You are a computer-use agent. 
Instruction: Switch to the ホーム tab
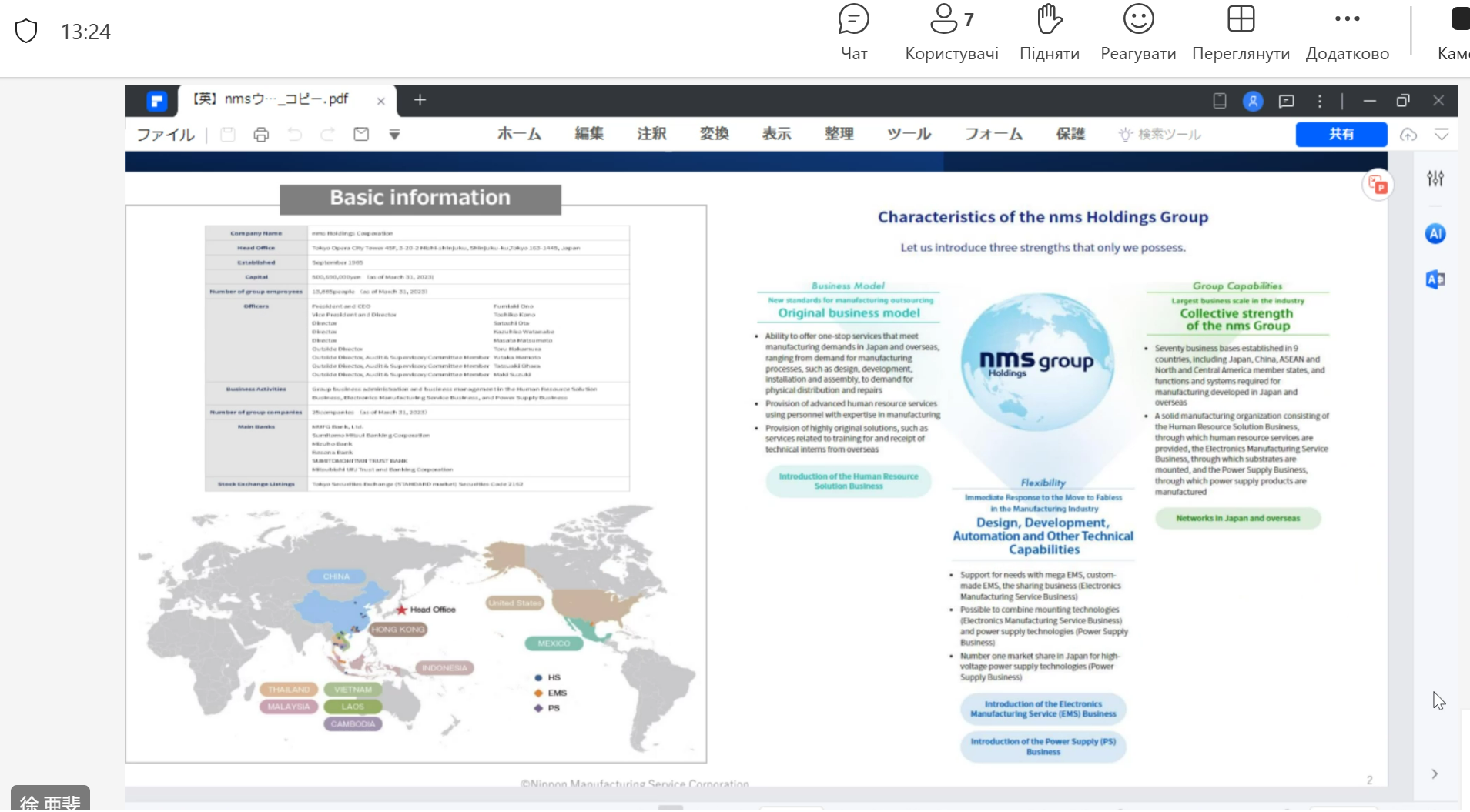(x=519, y=134)
